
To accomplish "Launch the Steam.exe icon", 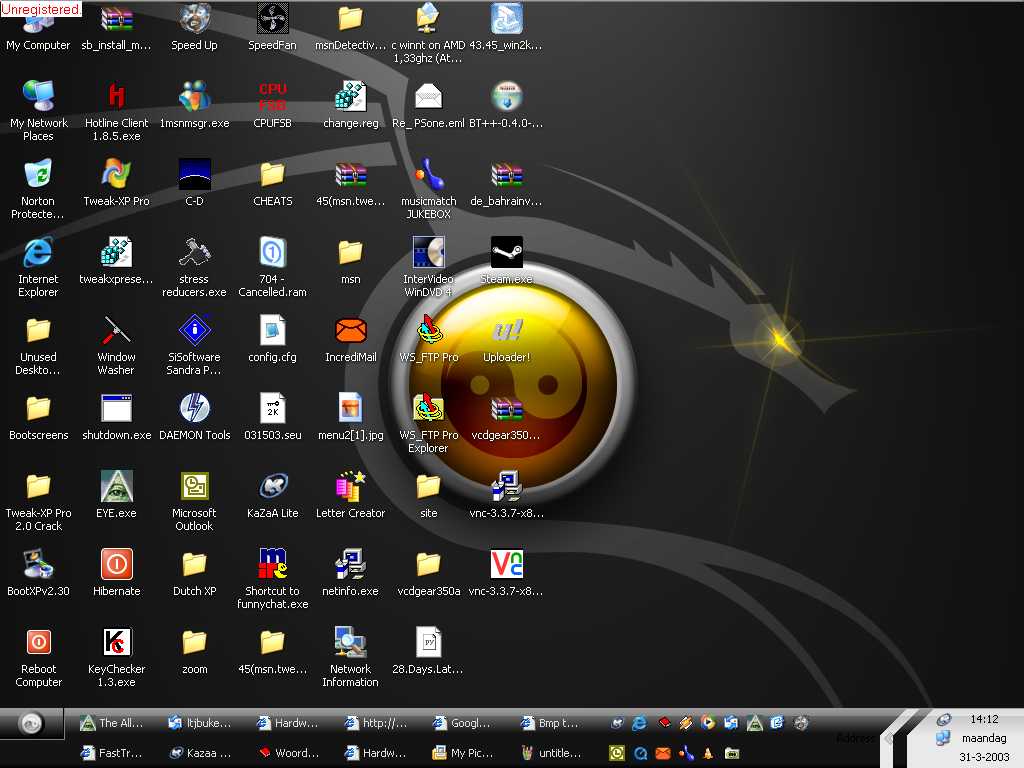I will pos(506,253).
